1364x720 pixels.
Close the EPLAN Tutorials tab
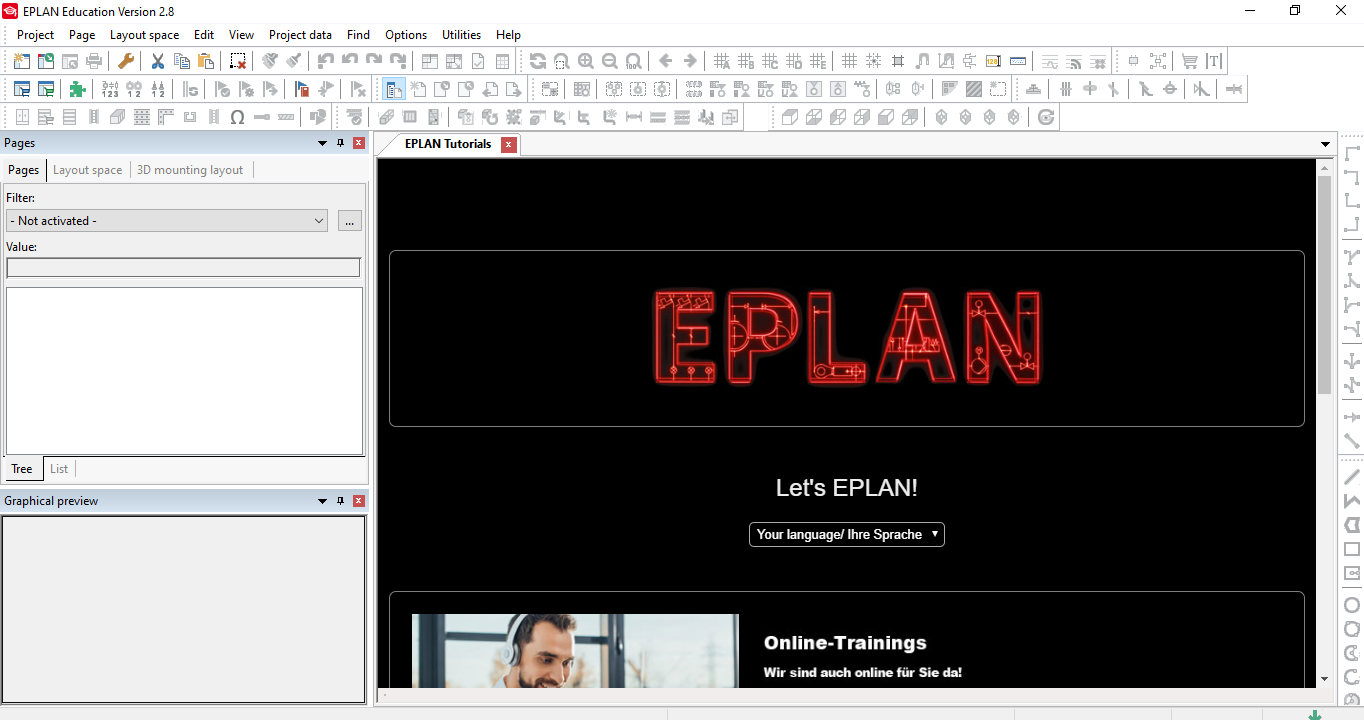(x=509, y=145)
